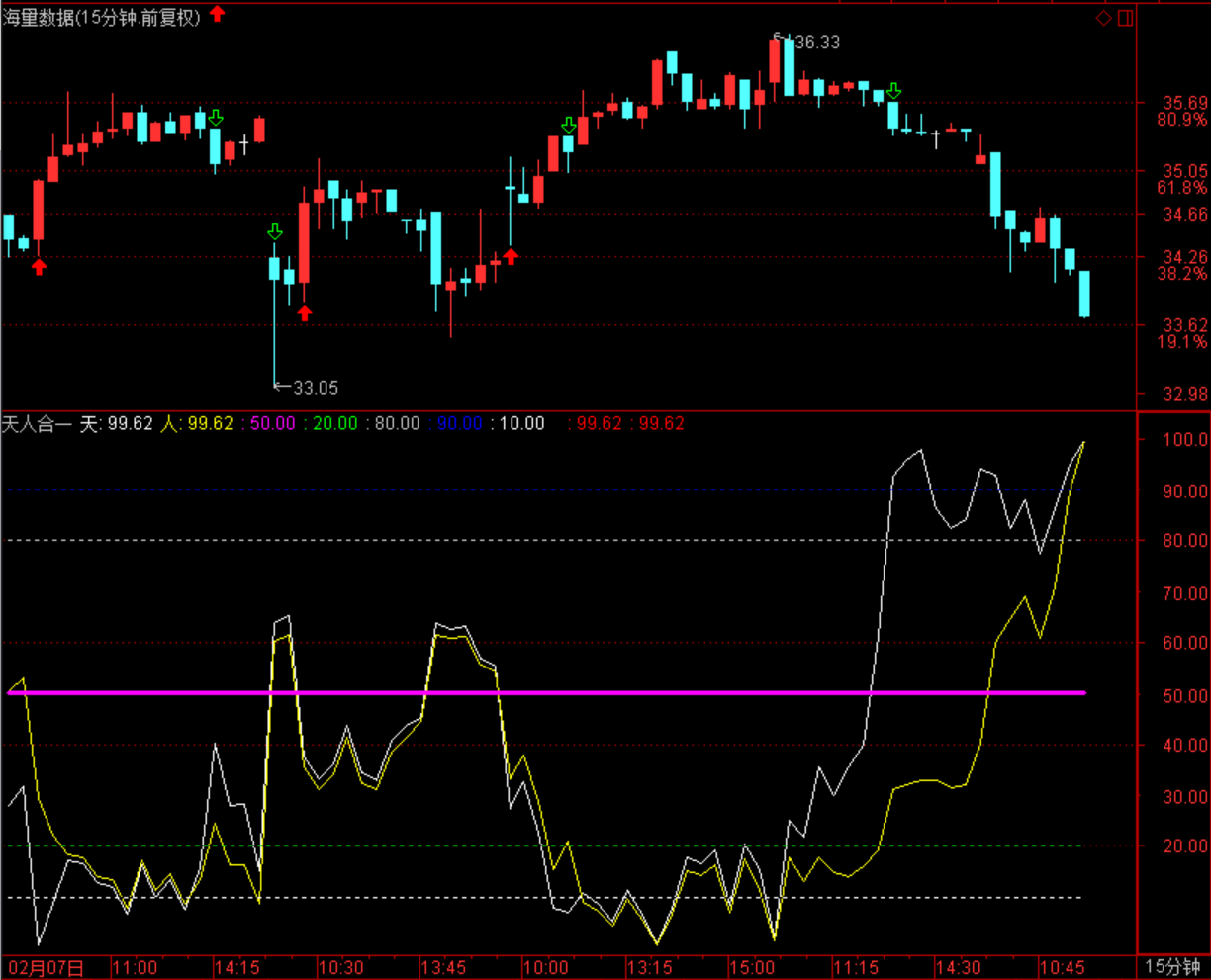This screenshot has height=980, width=1211.
Task: Click the 70.00 indicator axis label
Action: 1185,594
